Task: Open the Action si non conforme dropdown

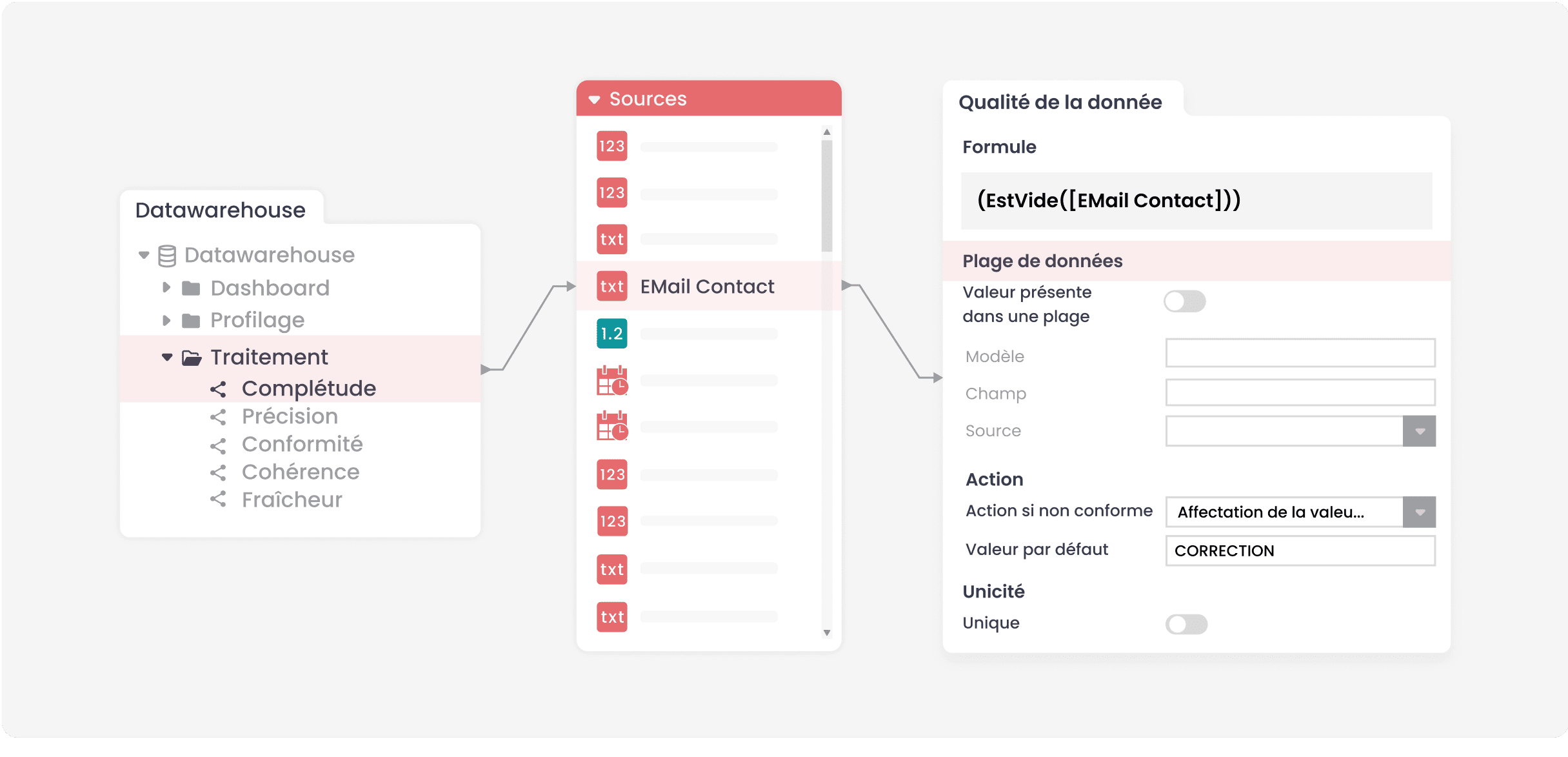Action: point(1300,512)
